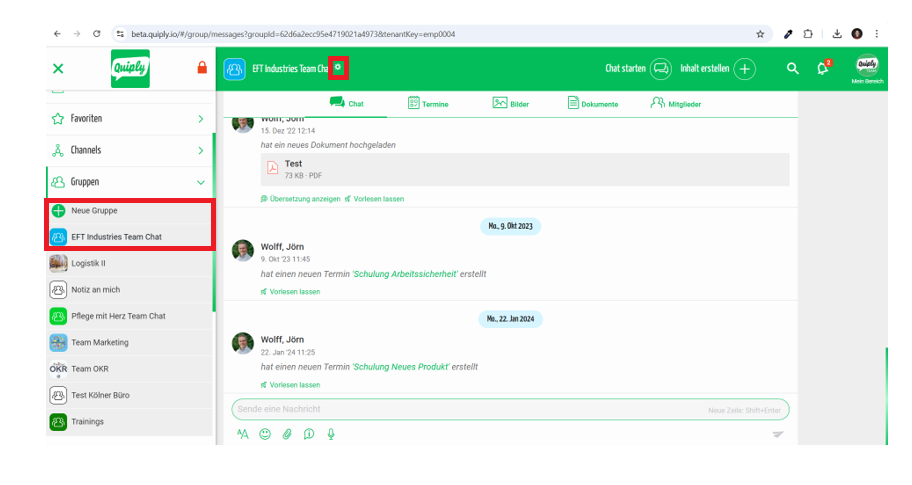Click the red lock icon

tap(202, 67)
